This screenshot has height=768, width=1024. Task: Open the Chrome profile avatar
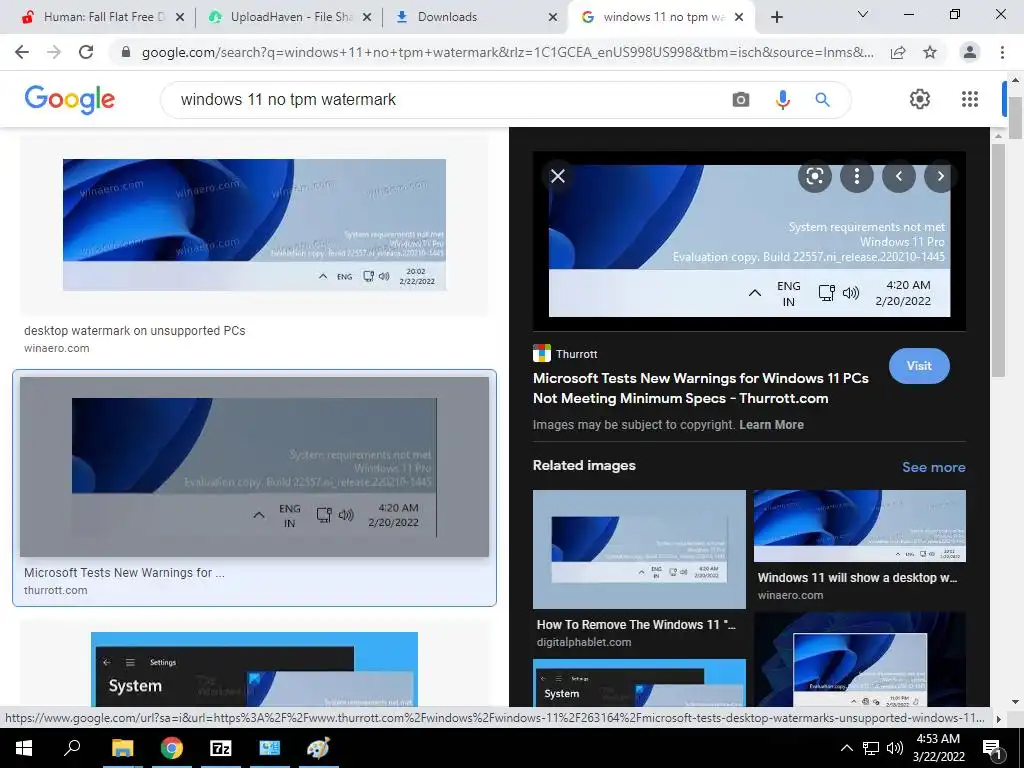coord(970,52)
